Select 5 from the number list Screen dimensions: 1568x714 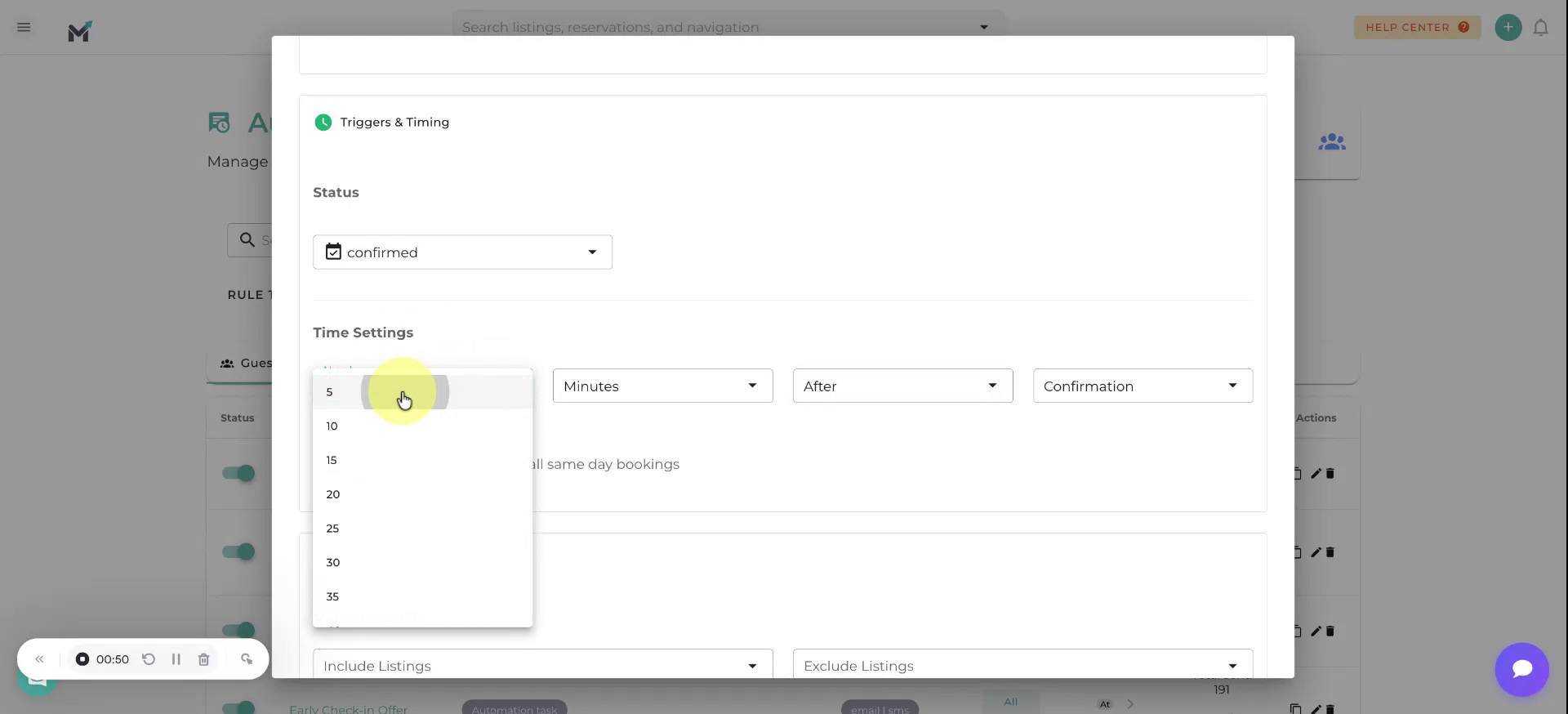[422, 392]
